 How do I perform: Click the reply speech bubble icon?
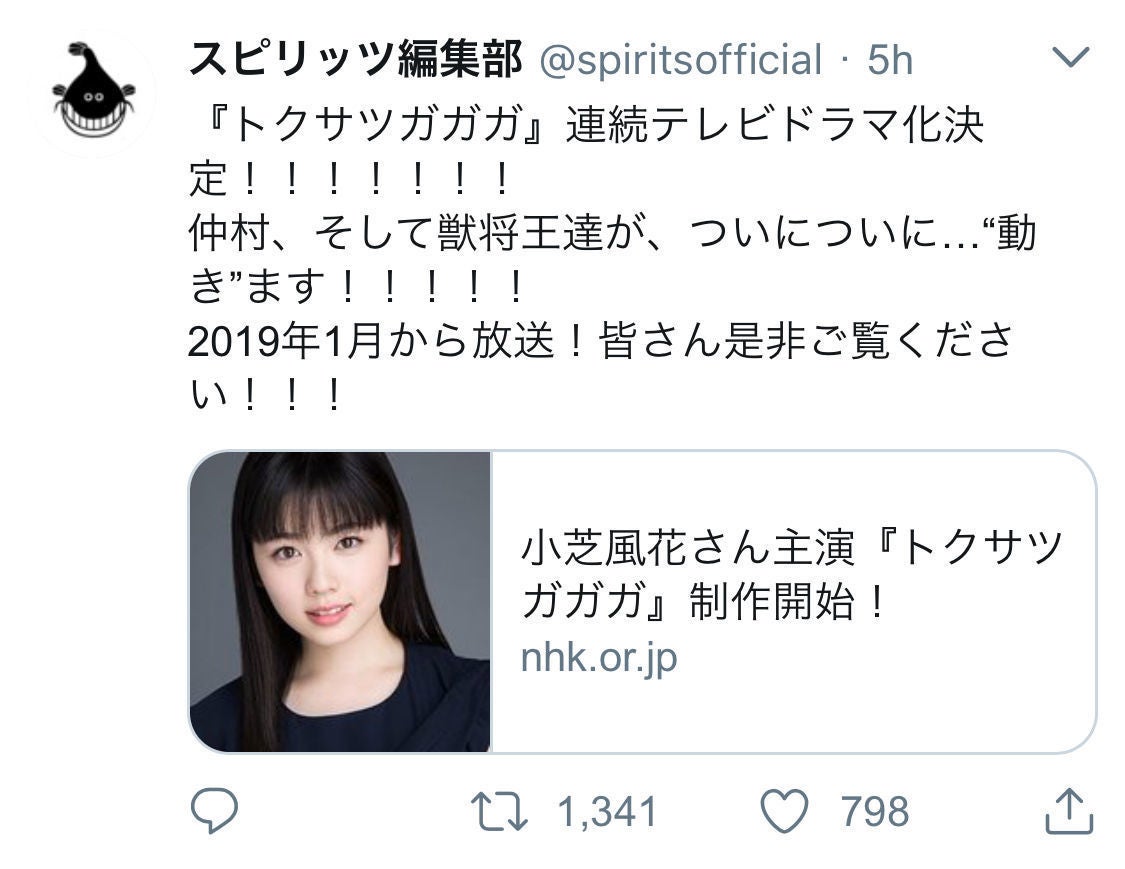coord(214,811)
